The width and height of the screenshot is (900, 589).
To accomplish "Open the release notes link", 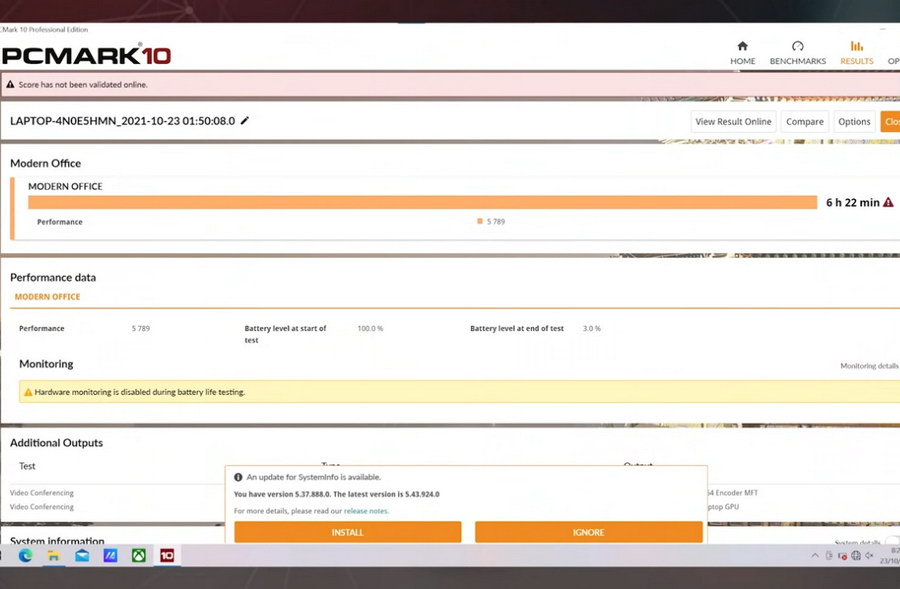I will 366,511.
